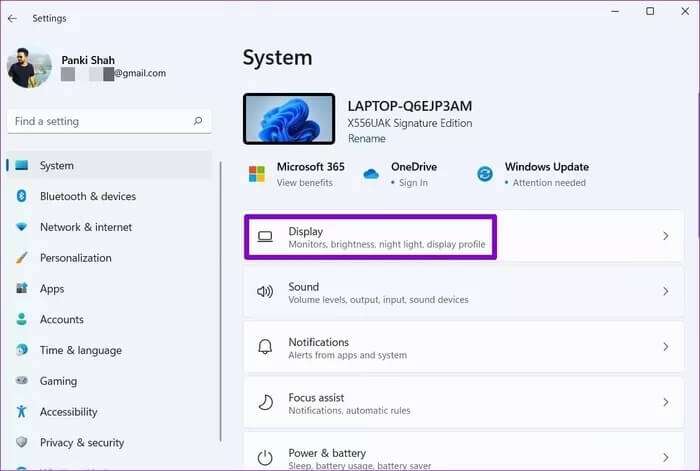
Task: Open the Power & battery row
Action: (x=463, y=451)
